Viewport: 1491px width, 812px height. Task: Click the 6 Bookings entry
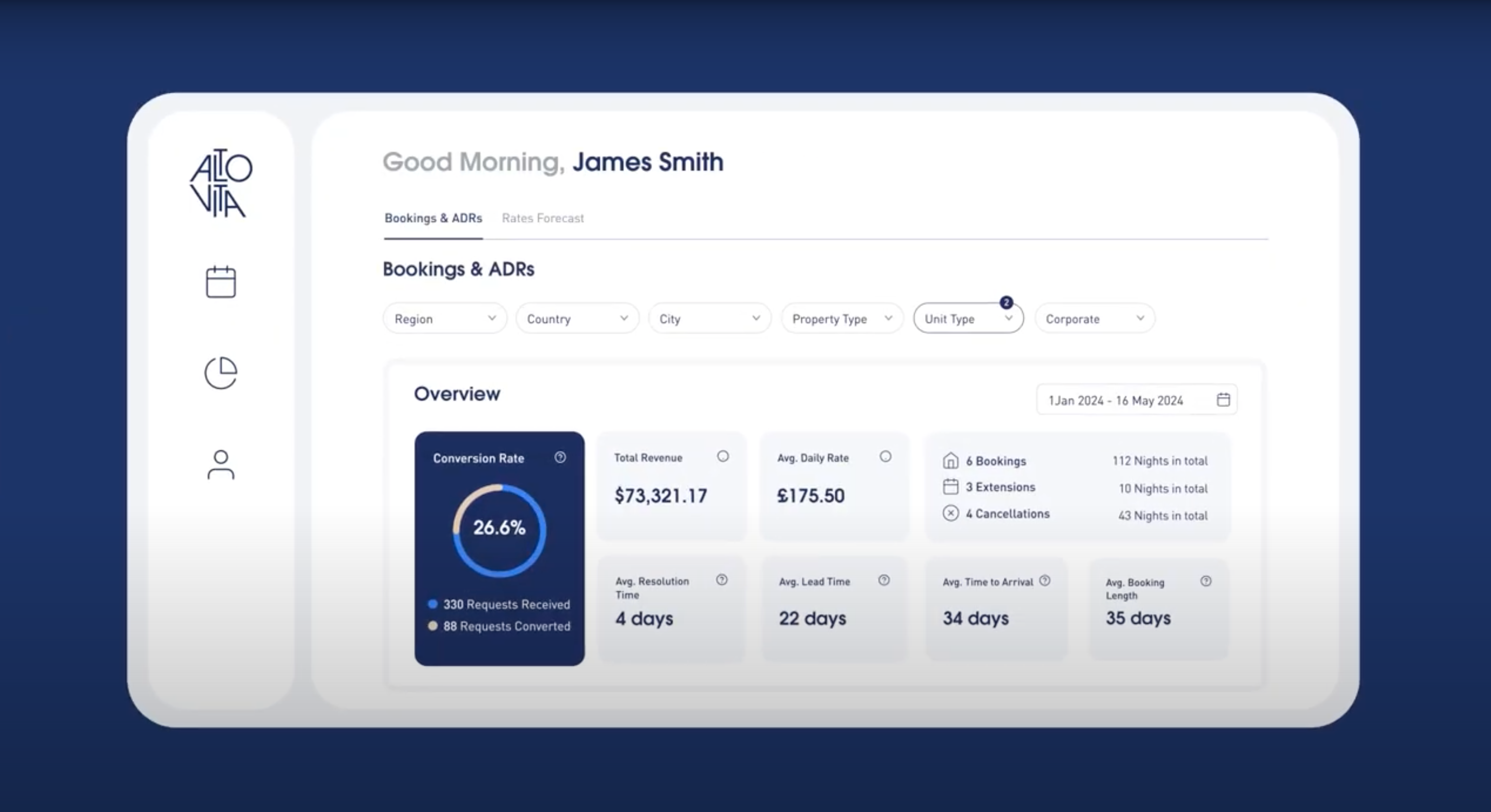(x=996, y=461)
